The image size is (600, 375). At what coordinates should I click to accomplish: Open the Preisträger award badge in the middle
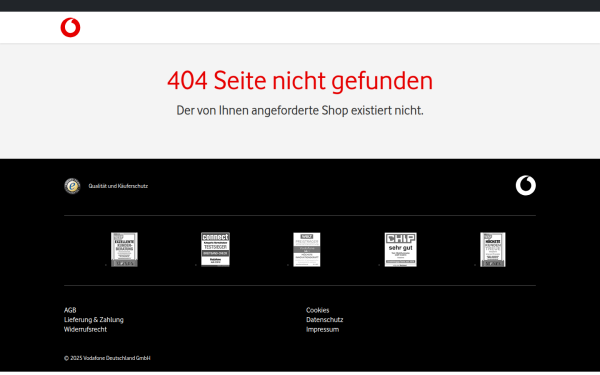[307, 249]
